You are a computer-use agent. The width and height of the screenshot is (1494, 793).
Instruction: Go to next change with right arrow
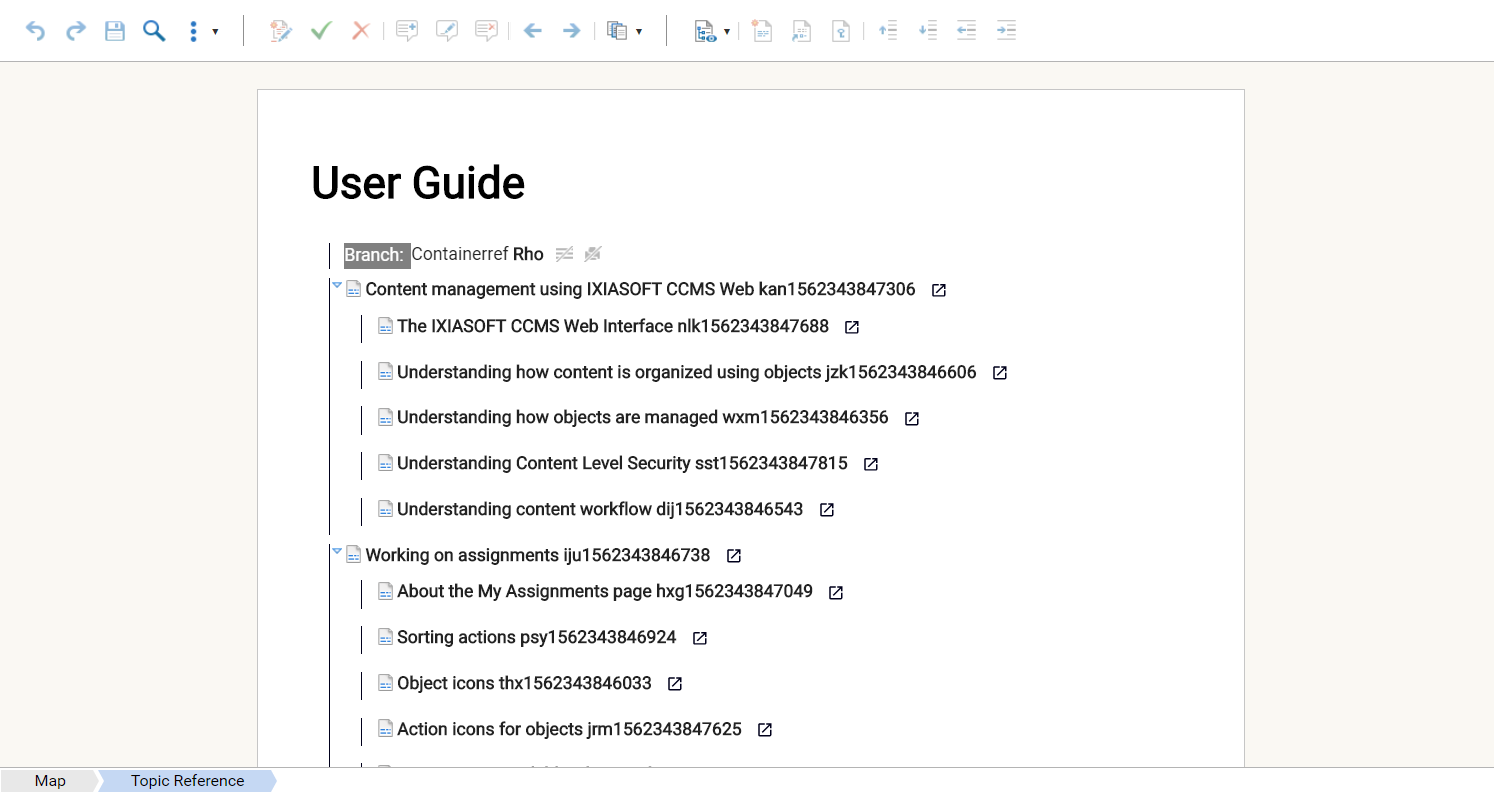571,31
